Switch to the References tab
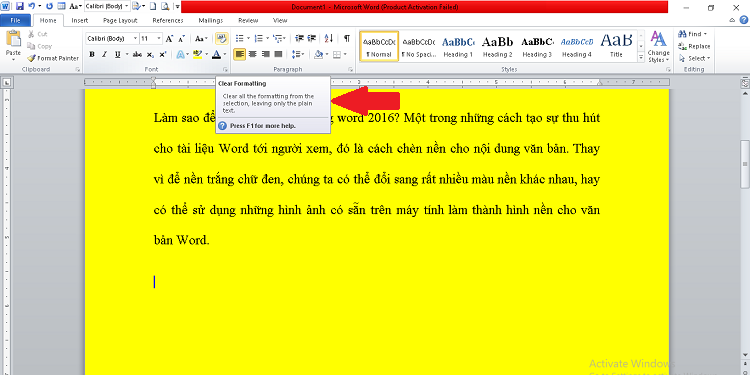This screenshot has width=750, height=375. pos(168,21)
